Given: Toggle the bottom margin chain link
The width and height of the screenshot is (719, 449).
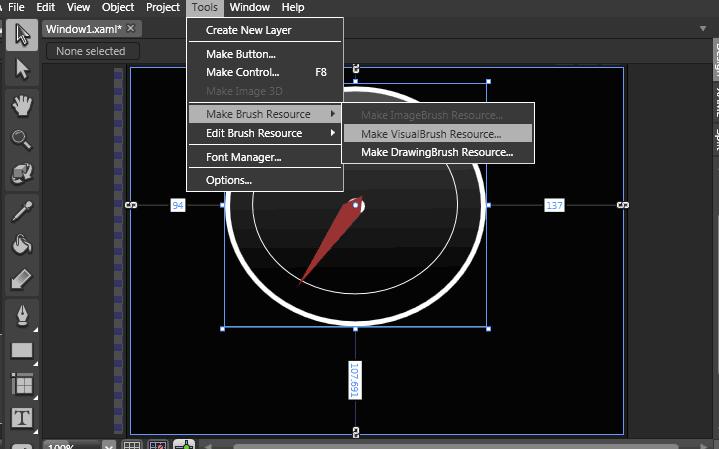Looking at the screenshot, I should click(x=355, y=432).
